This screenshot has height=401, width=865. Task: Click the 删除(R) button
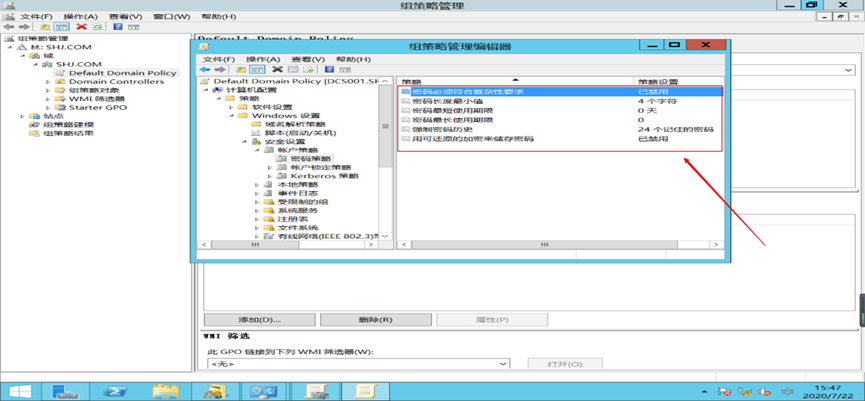(375, 320)
